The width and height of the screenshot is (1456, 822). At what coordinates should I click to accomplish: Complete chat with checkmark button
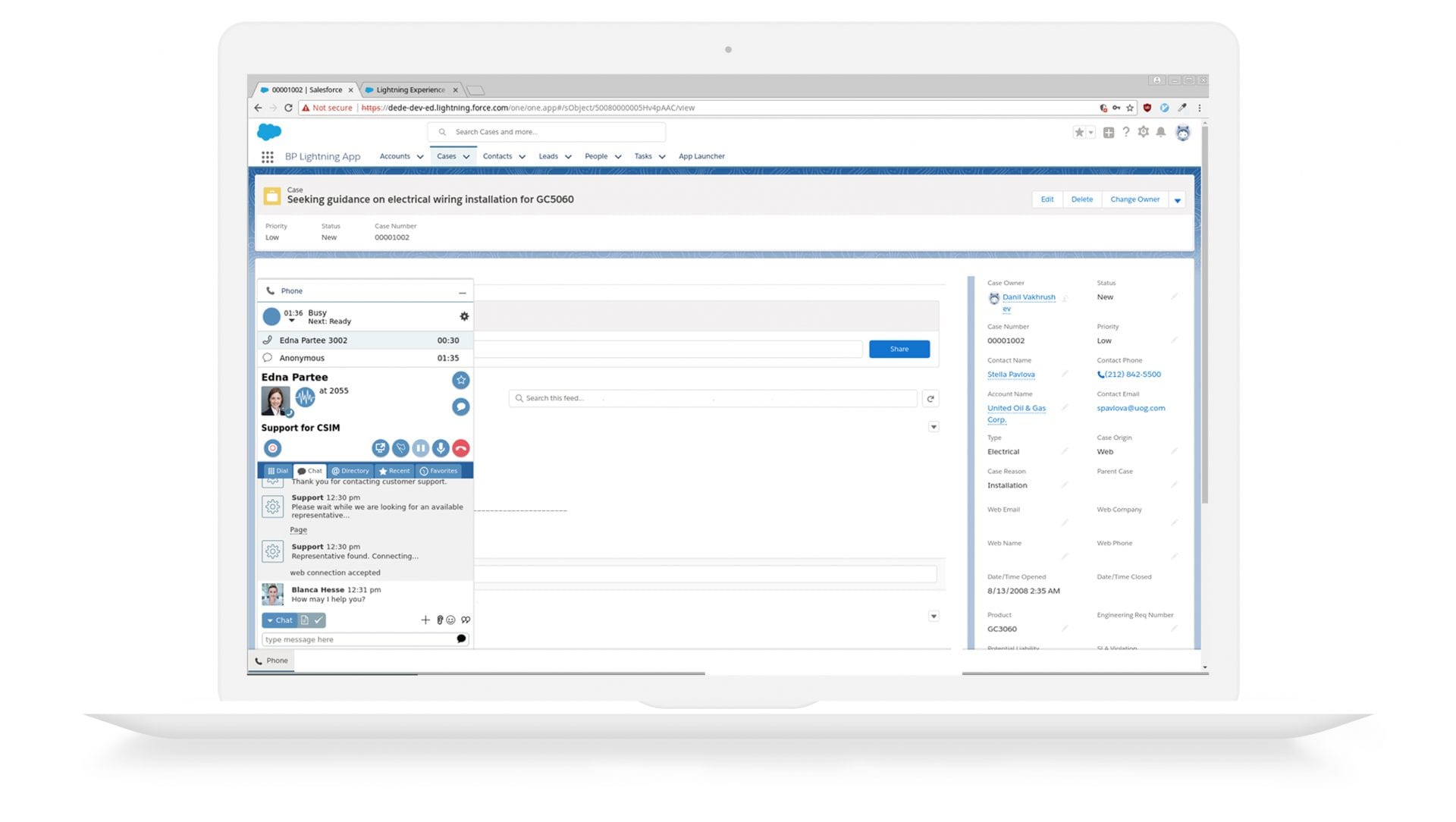[x=318, y=620]
